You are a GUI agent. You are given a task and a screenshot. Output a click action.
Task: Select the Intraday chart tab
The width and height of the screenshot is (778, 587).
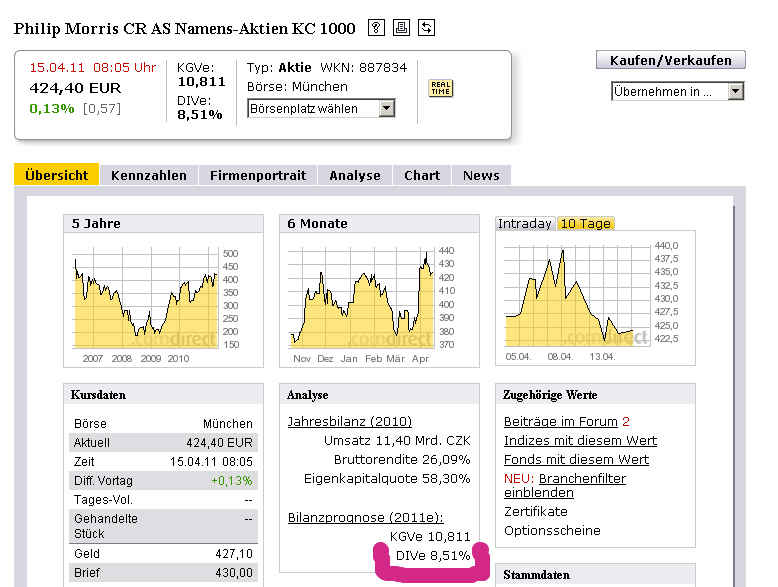point(525,224)
